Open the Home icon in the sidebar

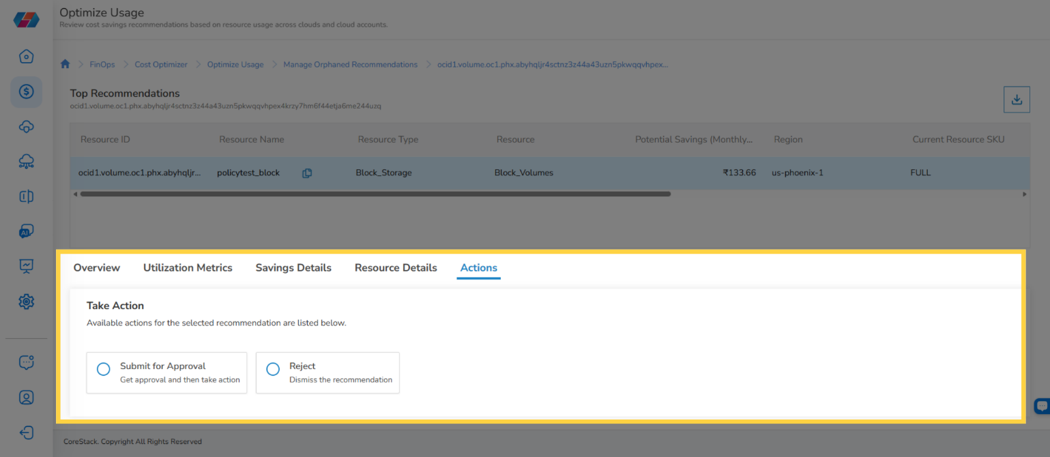tap(26, 56)
